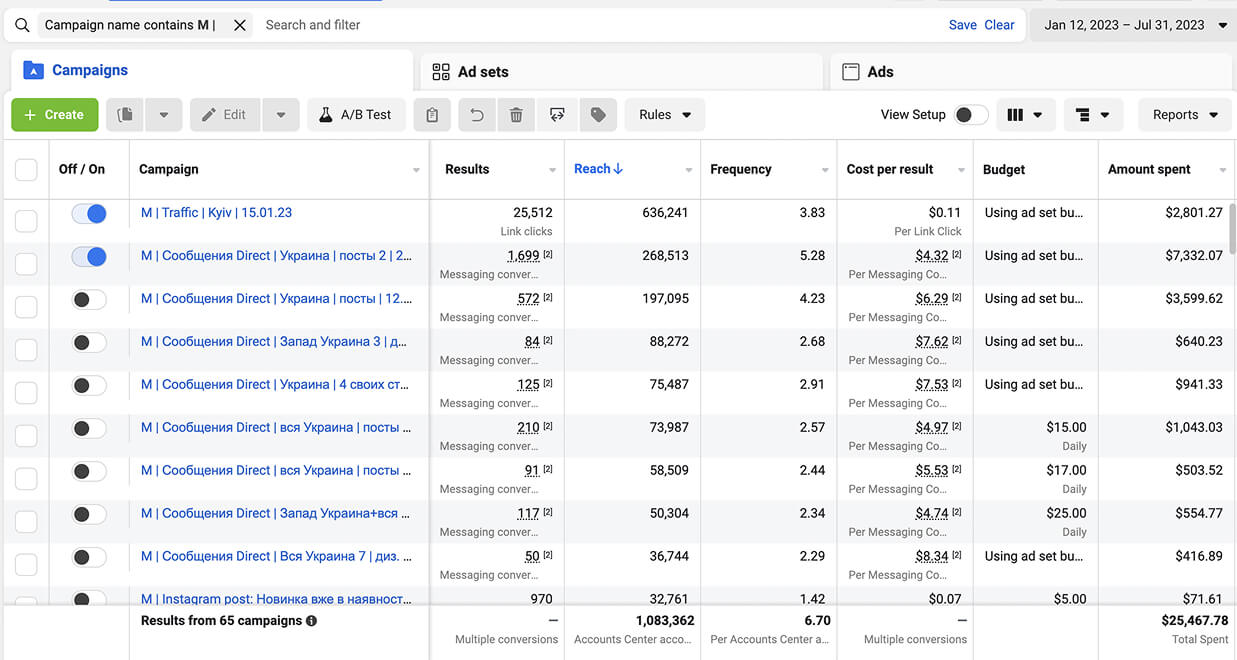
Task: Click the clipboard icon next to A/B Test
Action: [432, 115]
